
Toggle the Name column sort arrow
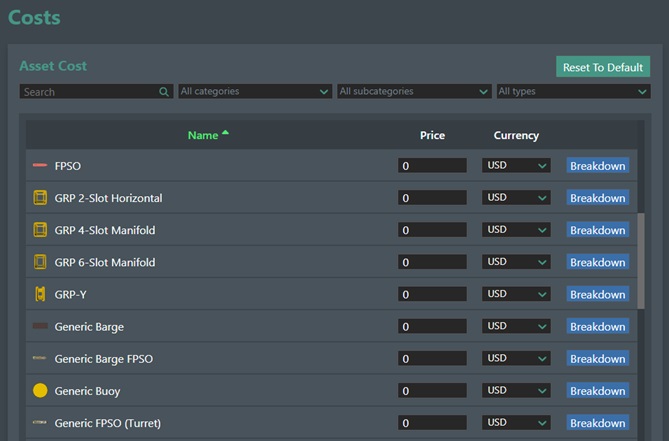(226, 133)
